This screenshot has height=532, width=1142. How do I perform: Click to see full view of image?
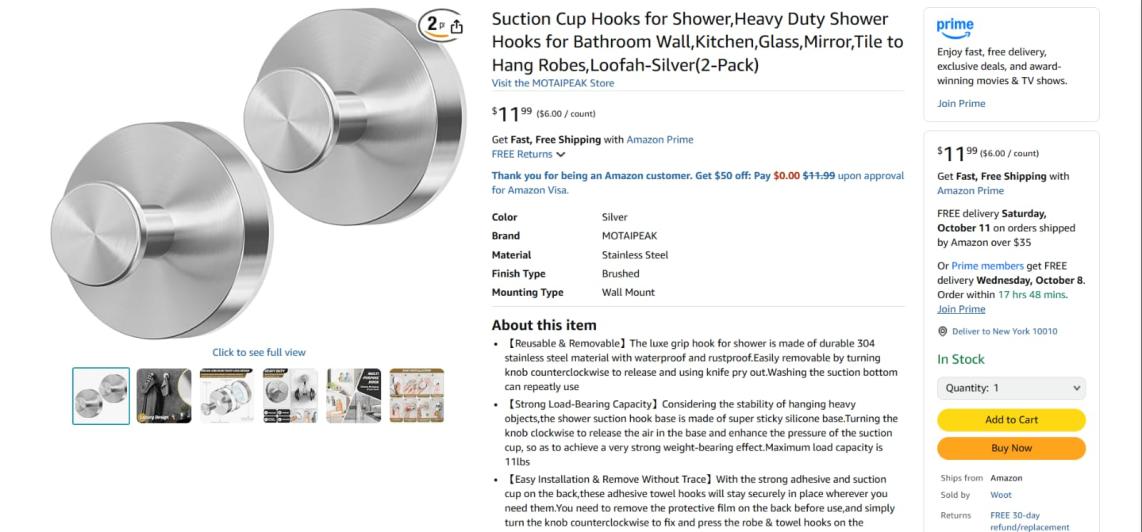click(x=259, y=352)
